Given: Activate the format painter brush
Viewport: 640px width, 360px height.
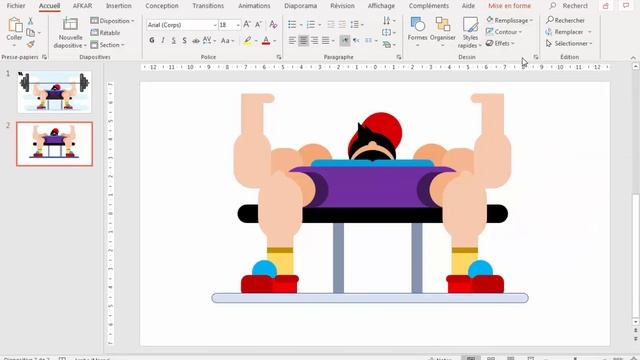Looking at the screenshot, I should [31, 44].
